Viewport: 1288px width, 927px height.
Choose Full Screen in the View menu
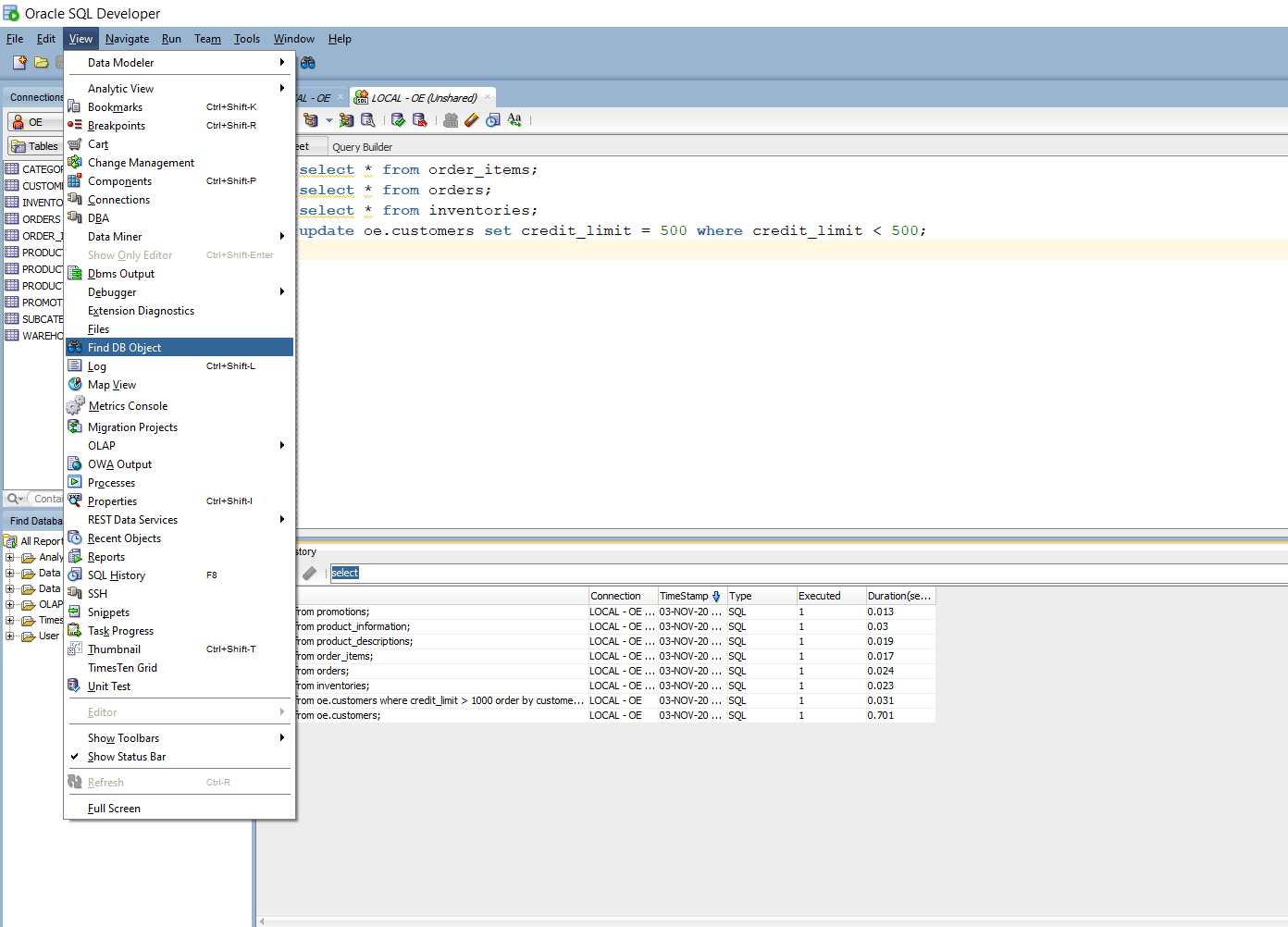tap(180, 809)
